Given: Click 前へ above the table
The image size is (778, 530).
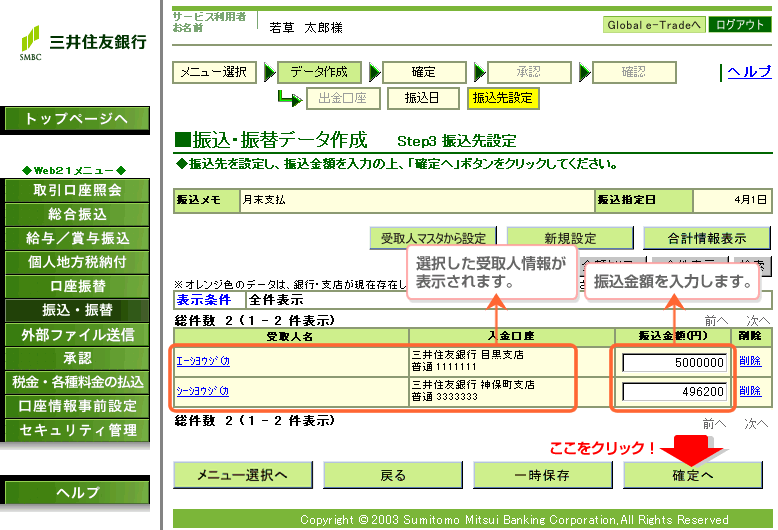Looking at the screenshot, I should tap(716, 321).
